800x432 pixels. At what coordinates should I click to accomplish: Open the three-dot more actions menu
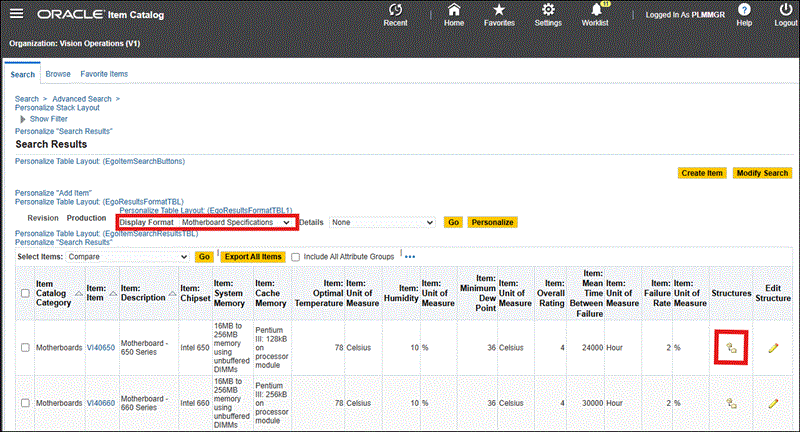coord(410,257)
